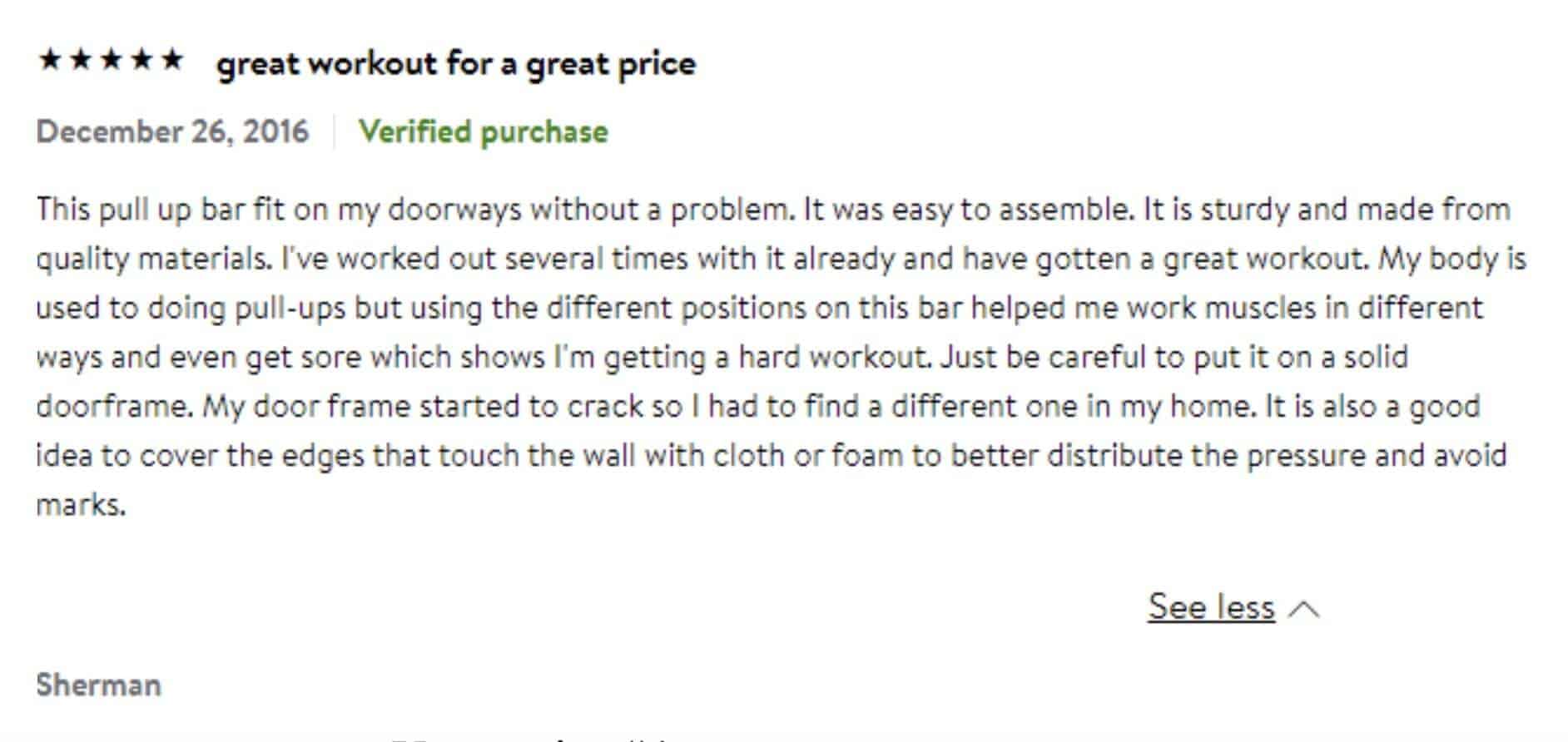Select reviewer name Sherman

click(x=99, y=685)
